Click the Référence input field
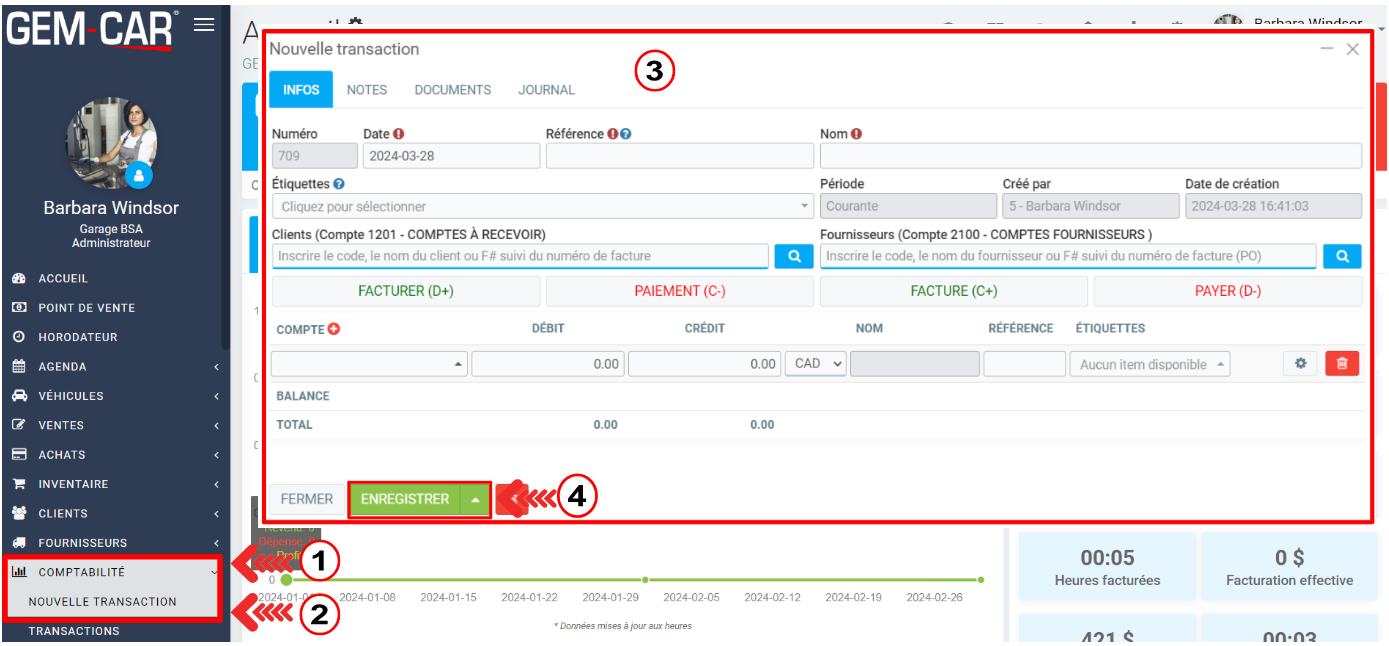Screen dimensions: 1389x646 (x=679, y=156)
